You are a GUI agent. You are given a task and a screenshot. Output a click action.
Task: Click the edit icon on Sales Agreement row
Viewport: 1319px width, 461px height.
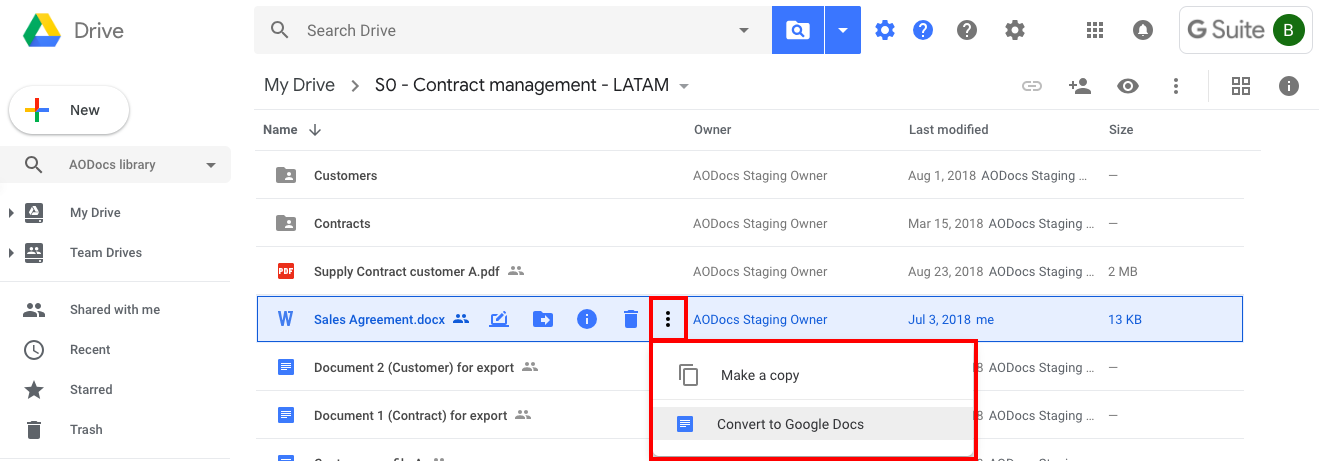point(499,319)
